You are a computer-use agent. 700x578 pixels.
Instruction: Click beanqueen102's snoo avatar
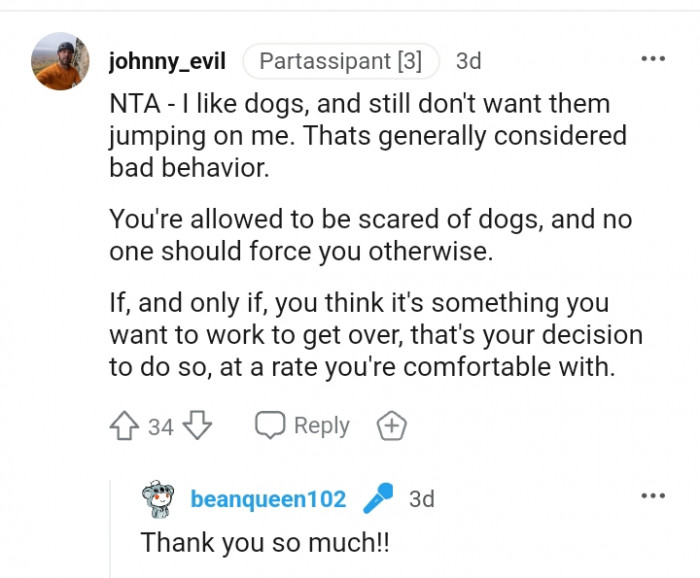coord(157,499)
